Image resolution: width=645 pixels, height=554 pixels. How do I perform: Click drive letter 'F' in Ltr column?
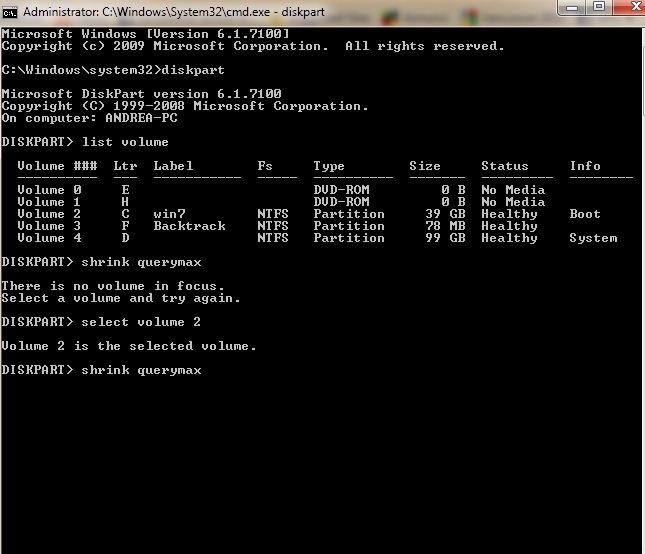point(125,226)
